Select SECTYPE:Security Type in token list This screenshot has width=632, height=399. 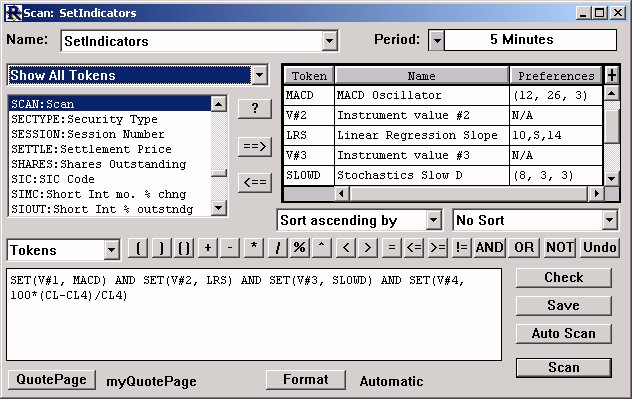110,119
